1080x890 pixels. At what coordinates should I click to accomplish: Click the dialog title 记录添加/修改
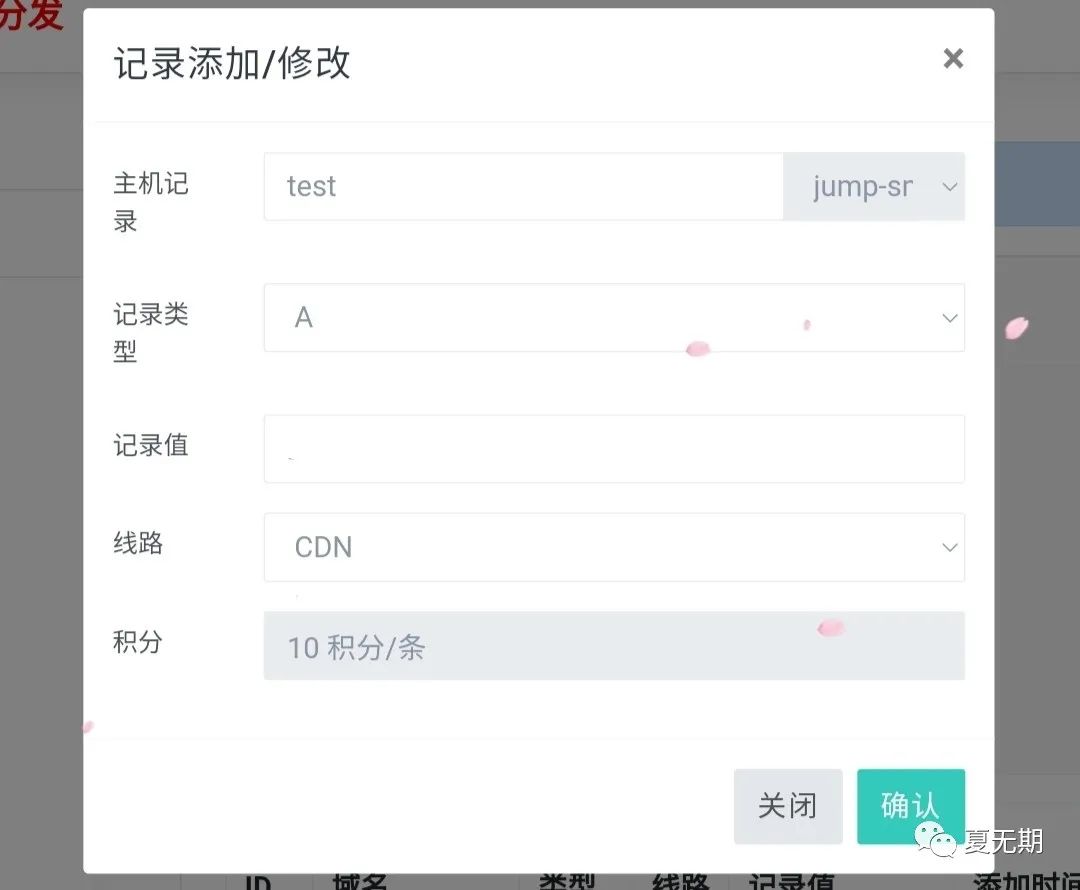pos(232,63)
